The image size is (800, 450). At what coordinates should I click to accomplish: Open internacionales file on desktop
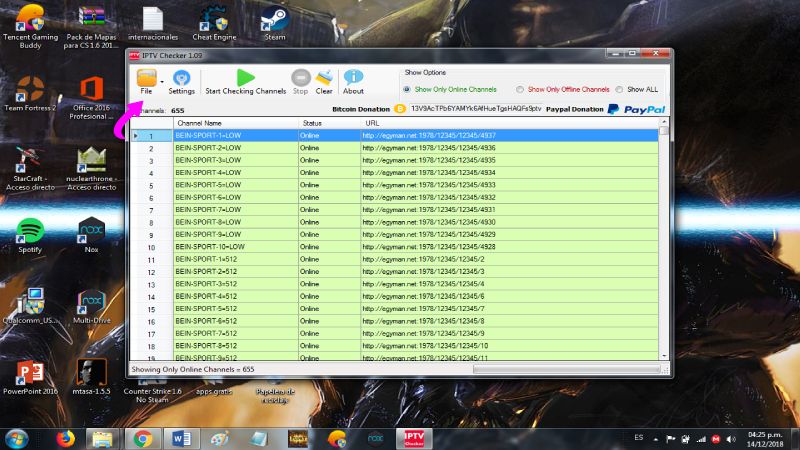(x=153, y=23)
